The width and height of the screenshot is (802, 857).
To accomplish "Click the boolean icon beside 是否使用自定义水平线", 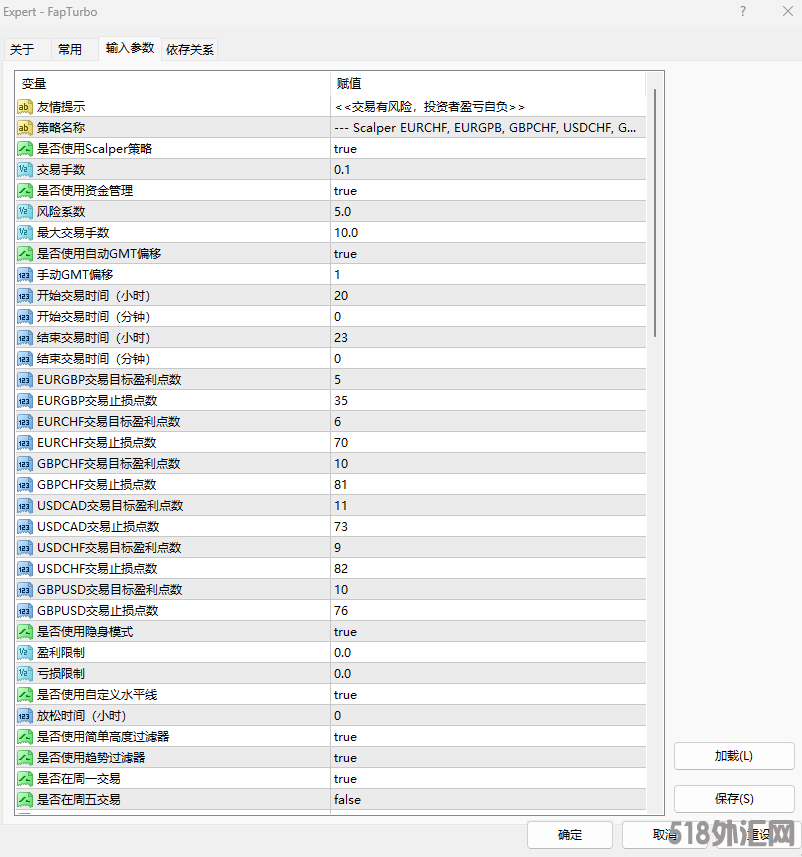I will pyautogui.click(x=25, y=695).
